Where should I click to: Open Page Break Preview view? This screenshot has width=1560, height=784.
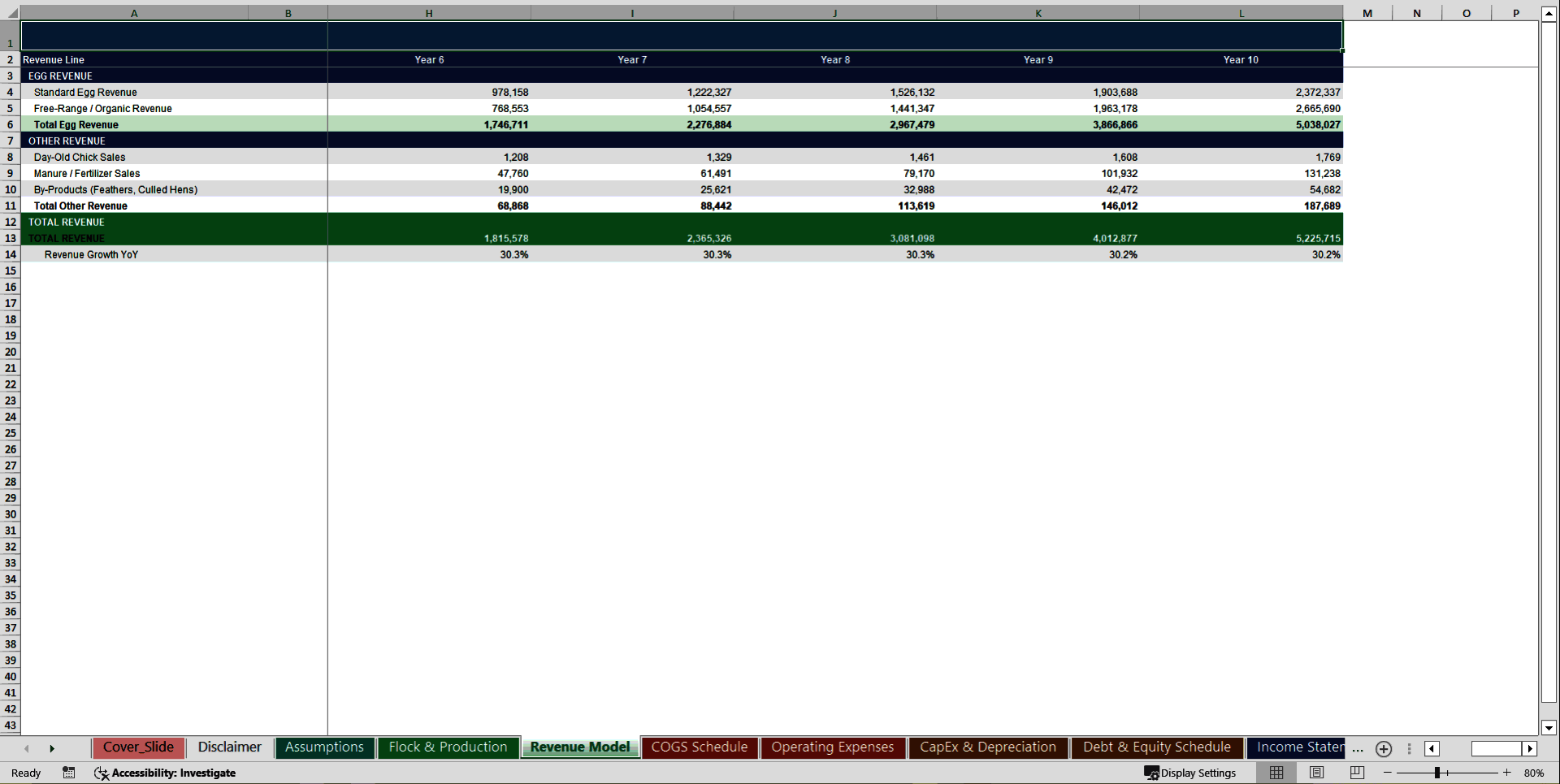1358,773
